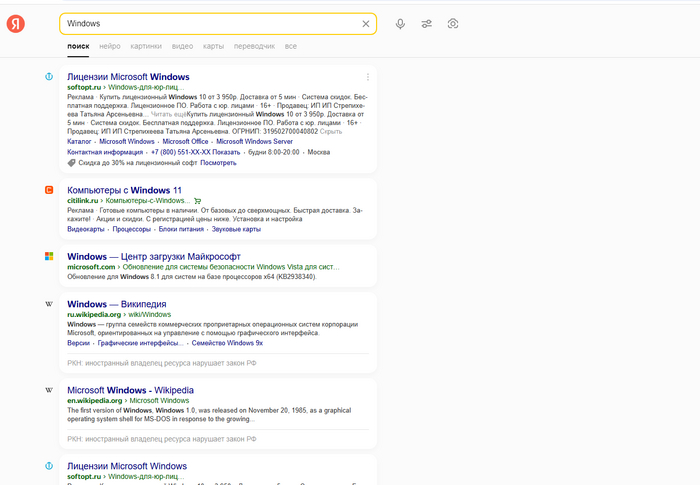This screenshot has width=700, height=485.
Task: Switch to the поиск tab
Action: point(78,46)
